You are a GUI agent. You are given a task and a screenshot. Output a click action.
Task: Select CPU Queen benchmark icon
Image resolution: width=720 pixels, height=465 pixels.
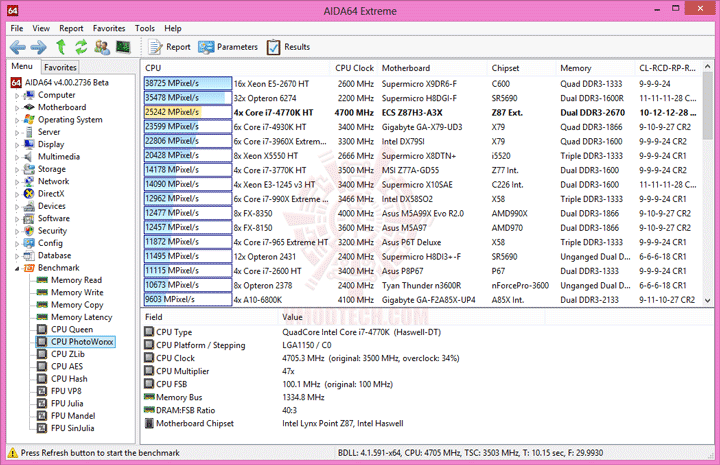[42, 329]
